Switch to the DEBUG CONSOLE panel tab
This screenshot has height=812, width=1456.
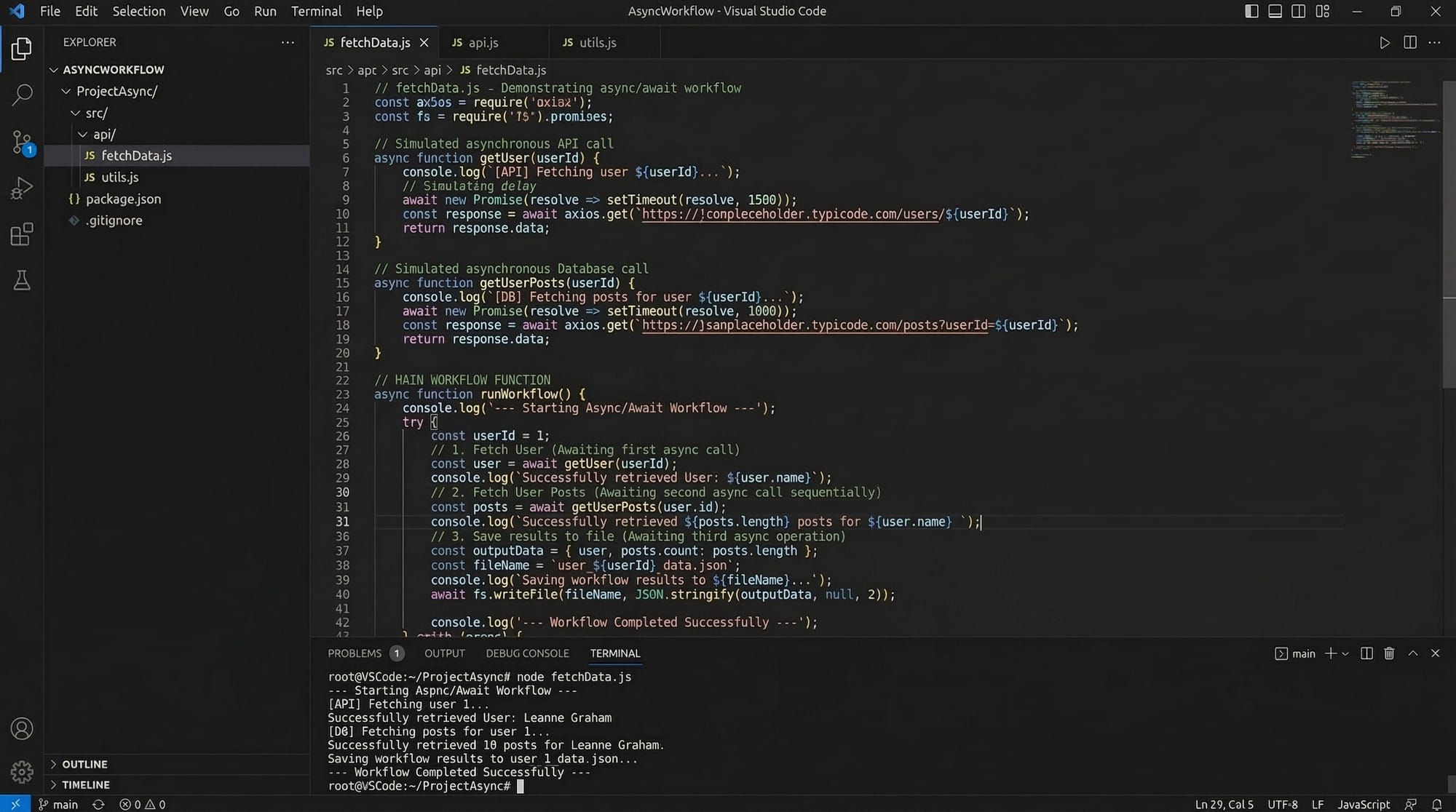(x=527, y=653)
